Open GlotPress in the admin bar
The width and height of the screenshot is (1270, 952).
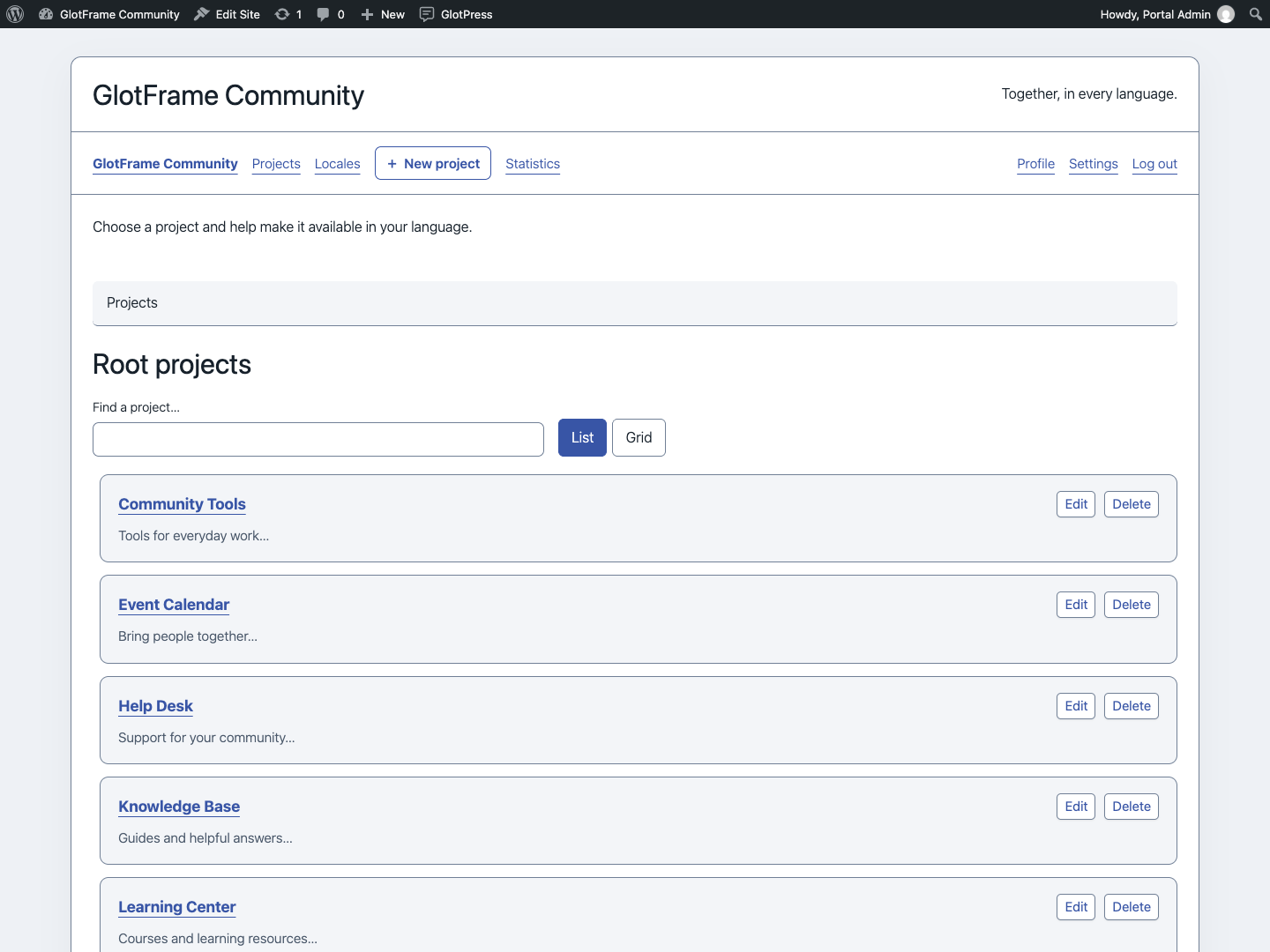pyautogui.click(x=456, y=14)
